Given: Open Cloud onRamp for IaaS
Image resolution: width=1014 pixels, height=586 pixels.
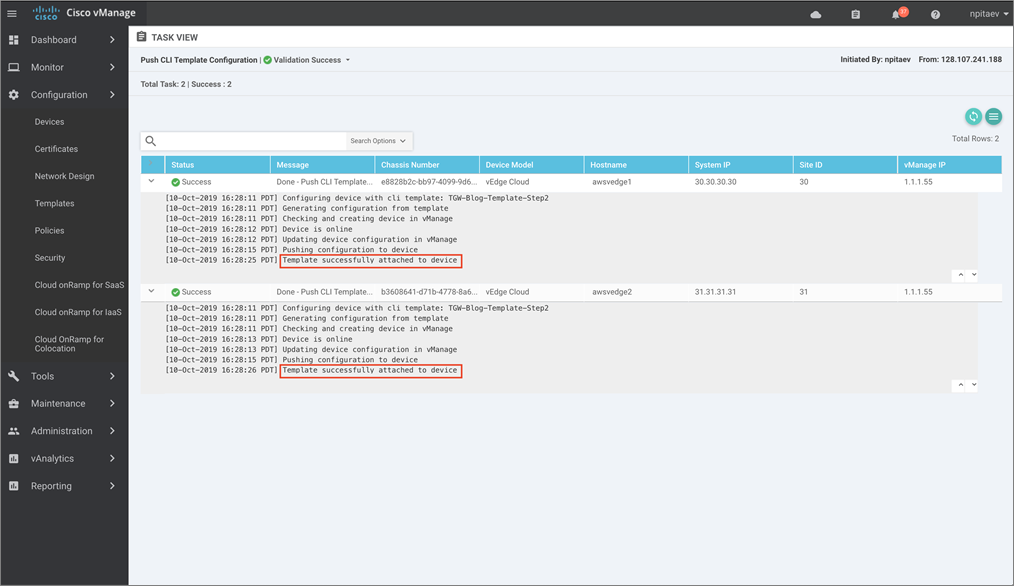Looking at the screenshot, I should coord(78,312).
